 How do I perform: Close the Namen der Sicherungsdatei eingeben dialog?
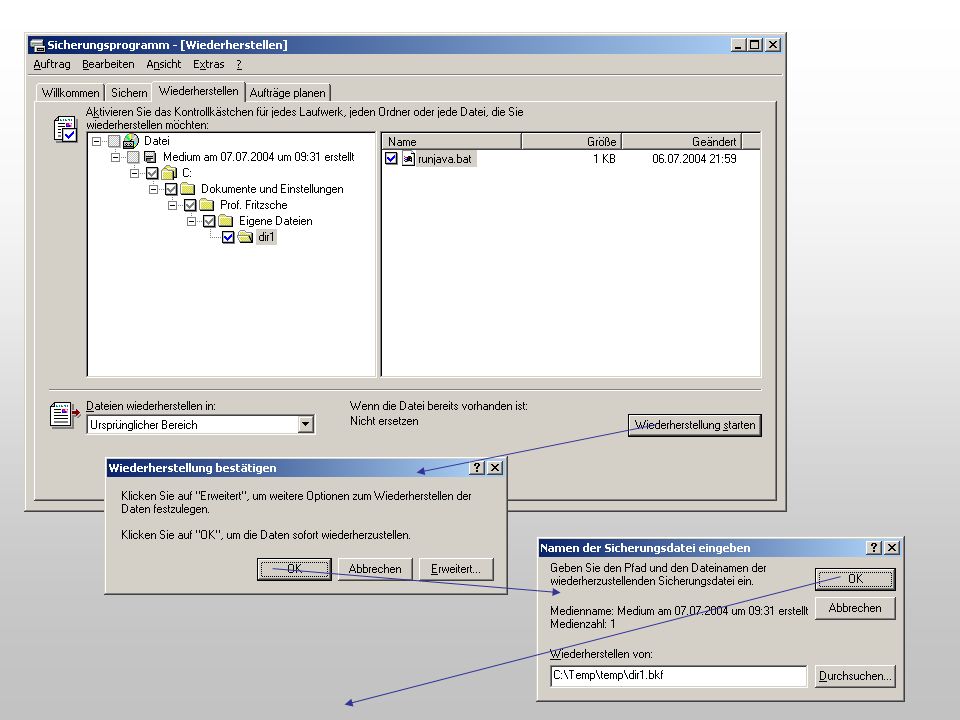tap(893, 547)
